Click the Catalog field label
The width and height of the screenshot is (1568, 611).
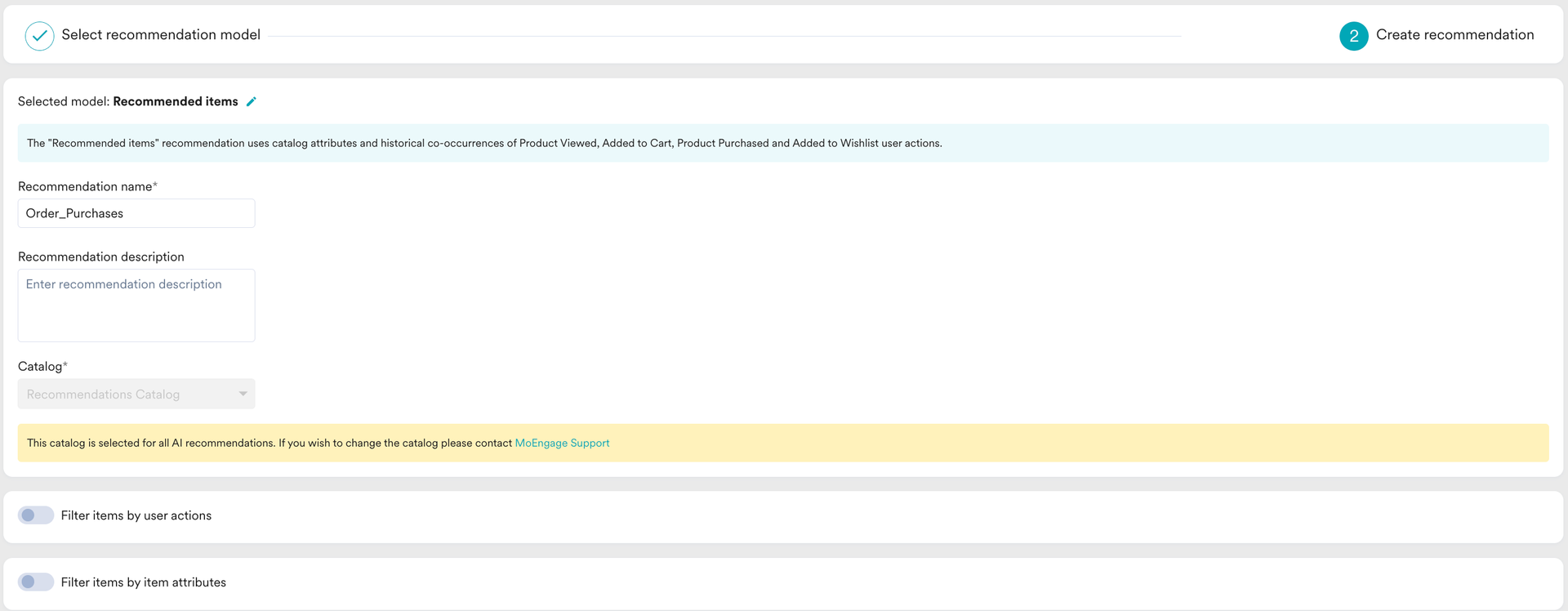tap(42, 366)
